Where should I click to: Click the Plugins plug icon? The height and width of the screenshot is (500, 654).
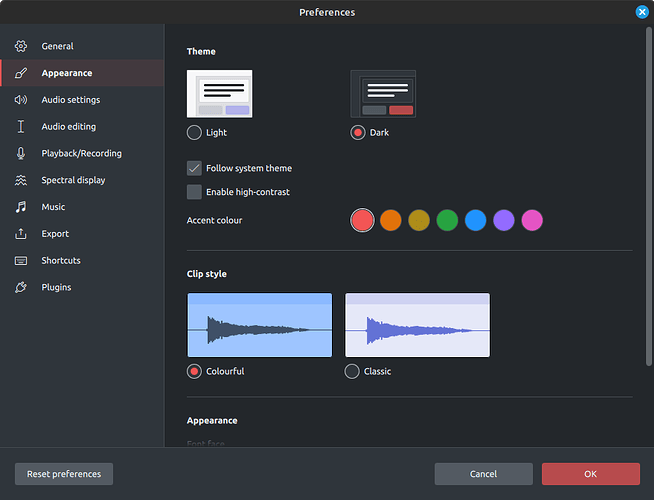click(x=21, y=287)
